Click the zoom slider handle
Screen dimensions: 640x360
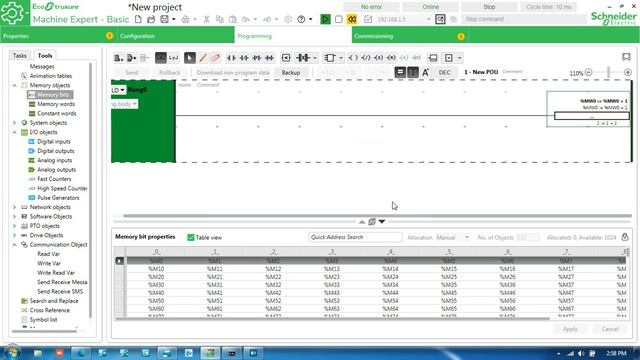(608, 72)
